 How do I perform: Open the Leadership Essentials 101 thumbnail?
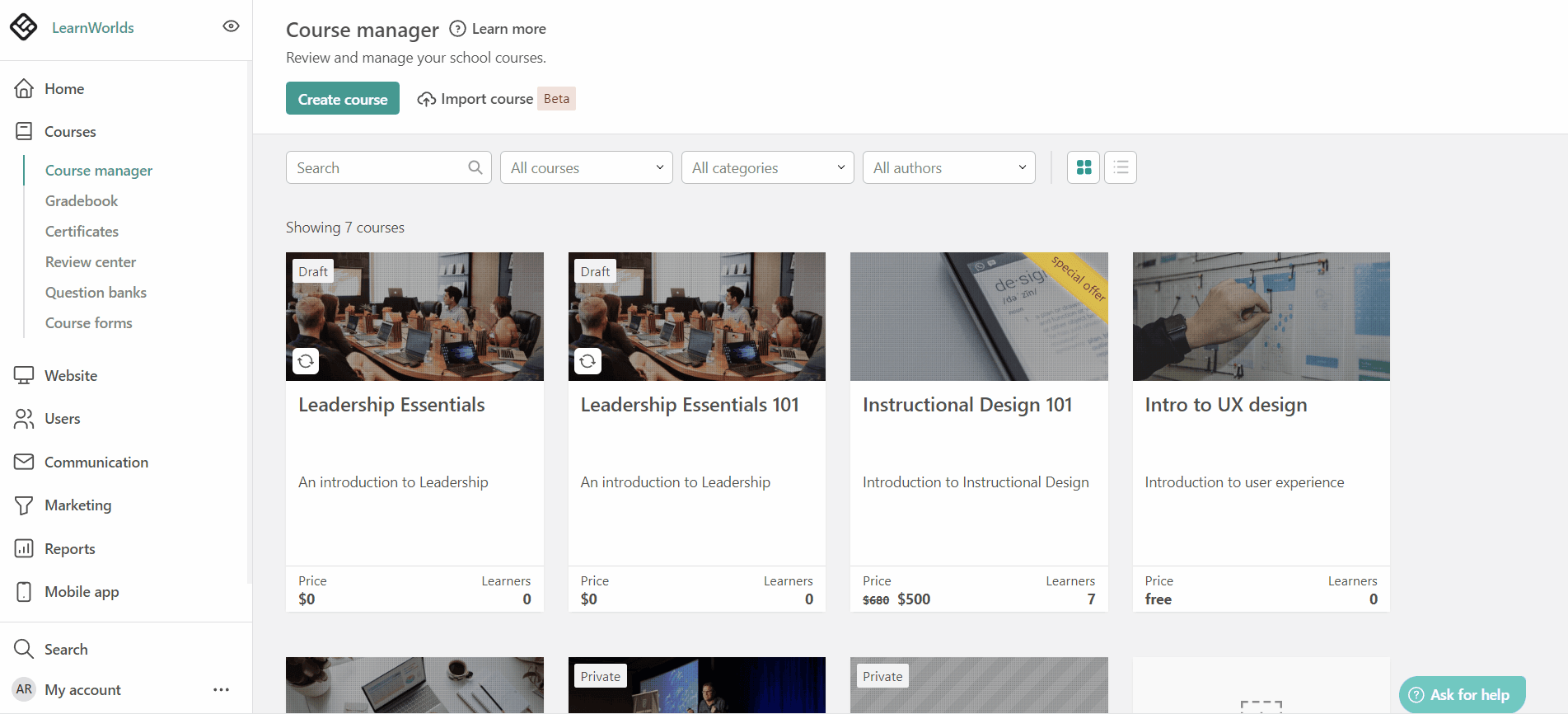(697, 317)
